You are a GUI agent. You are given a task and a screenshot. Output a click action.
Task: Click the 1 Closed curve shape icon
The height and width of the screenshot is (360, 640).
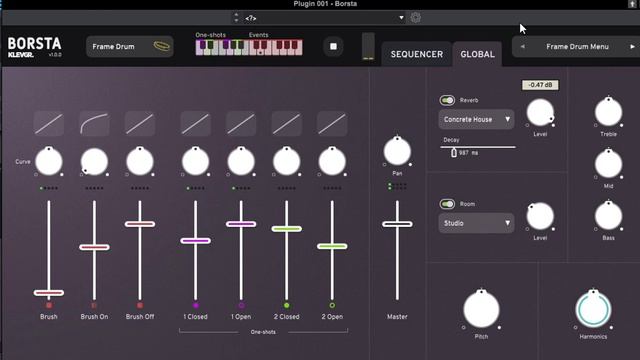click(x=196, y=123)
